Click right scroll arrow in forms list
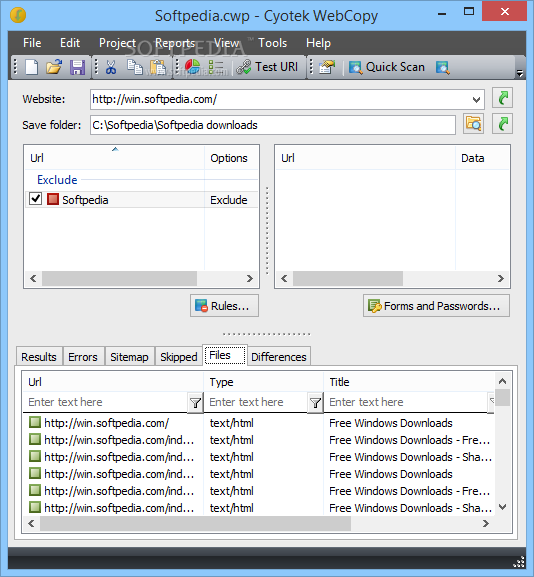 [x=501, y=278]
